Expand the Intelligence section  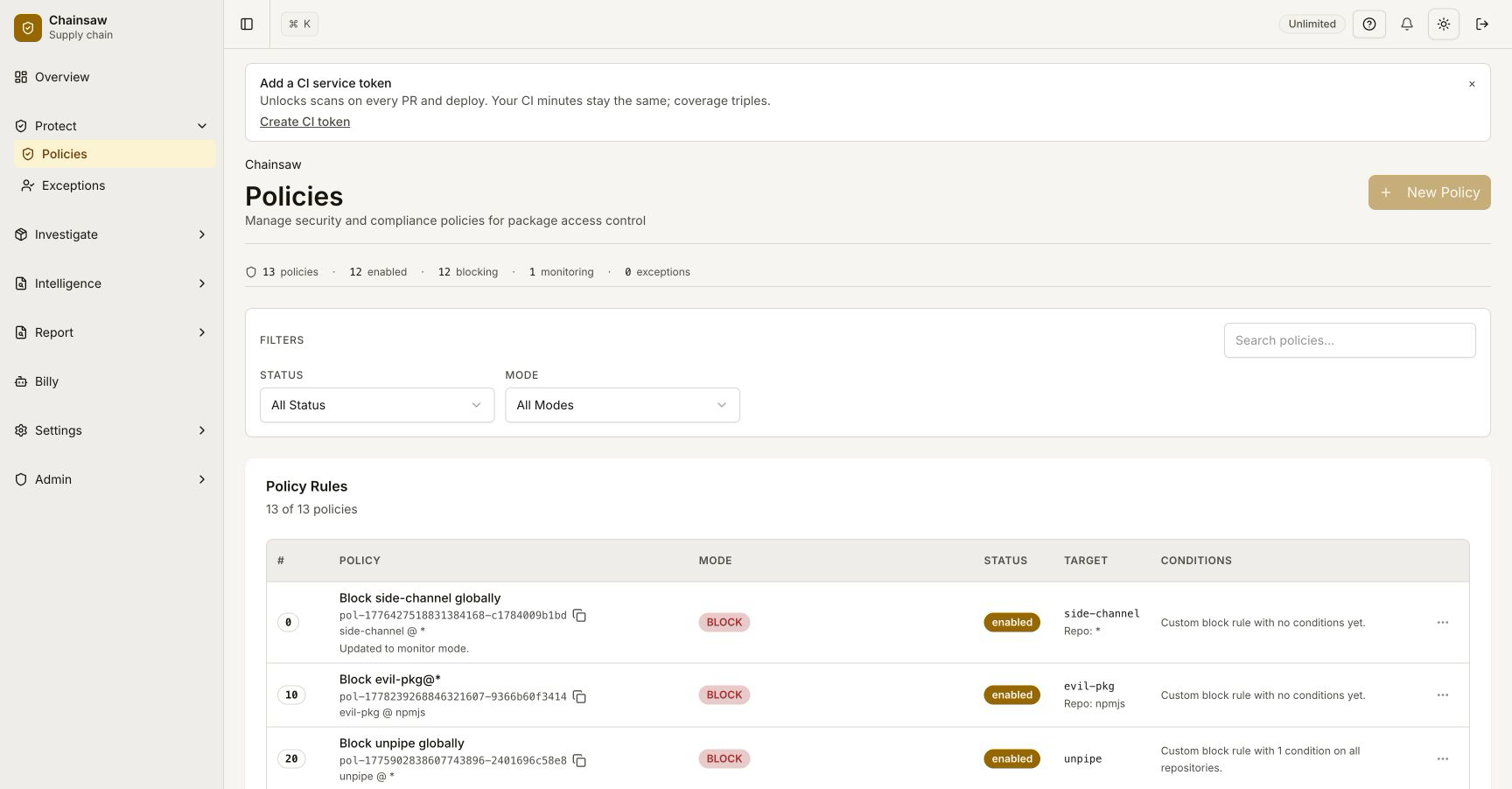pyautogui.click(x=112, y=283)
